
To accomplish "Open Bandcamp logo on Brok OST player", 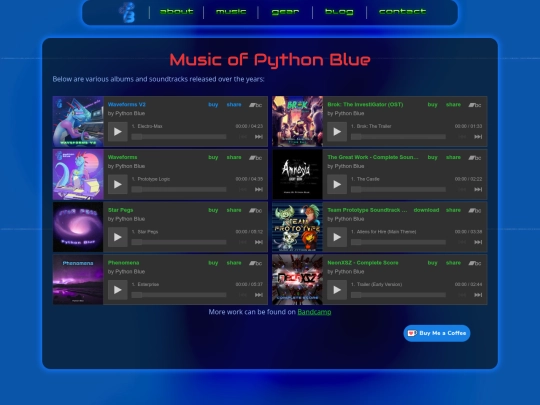I will pyautogui.click(x=475, y=105).
